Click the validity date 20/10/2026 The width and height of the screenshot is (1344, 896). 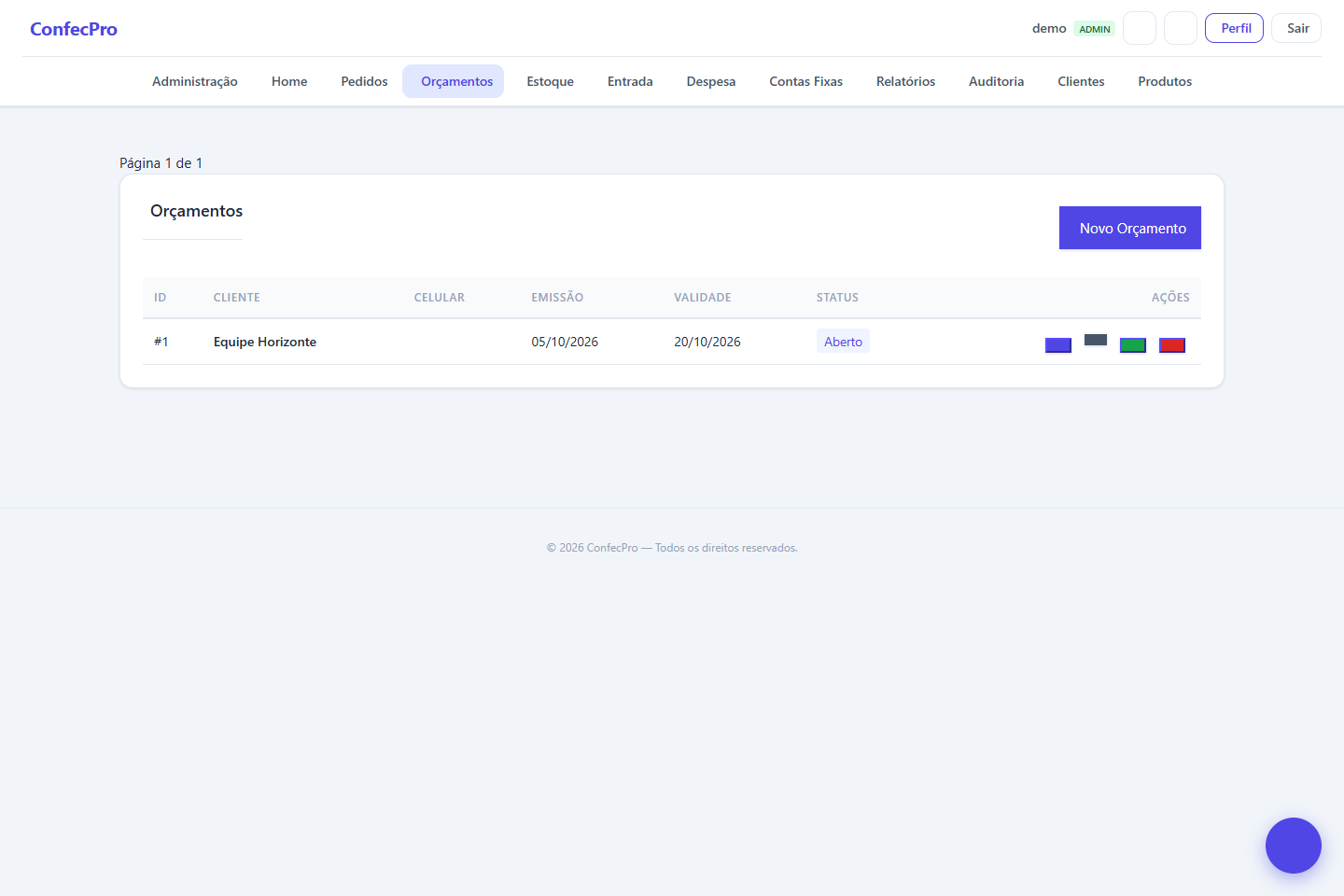pos(707,342)
